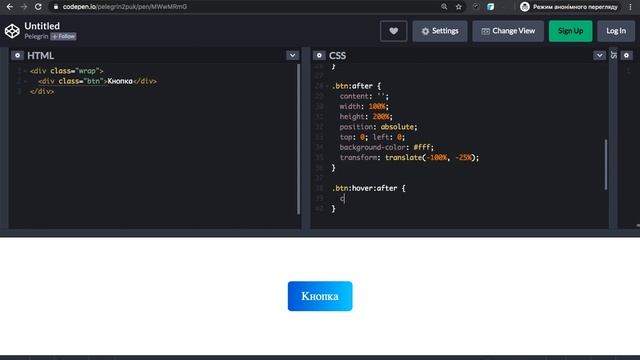Bookmark this page with the star icon
The width and height of the screenshot is (640, 360).
tap(459, 7)
